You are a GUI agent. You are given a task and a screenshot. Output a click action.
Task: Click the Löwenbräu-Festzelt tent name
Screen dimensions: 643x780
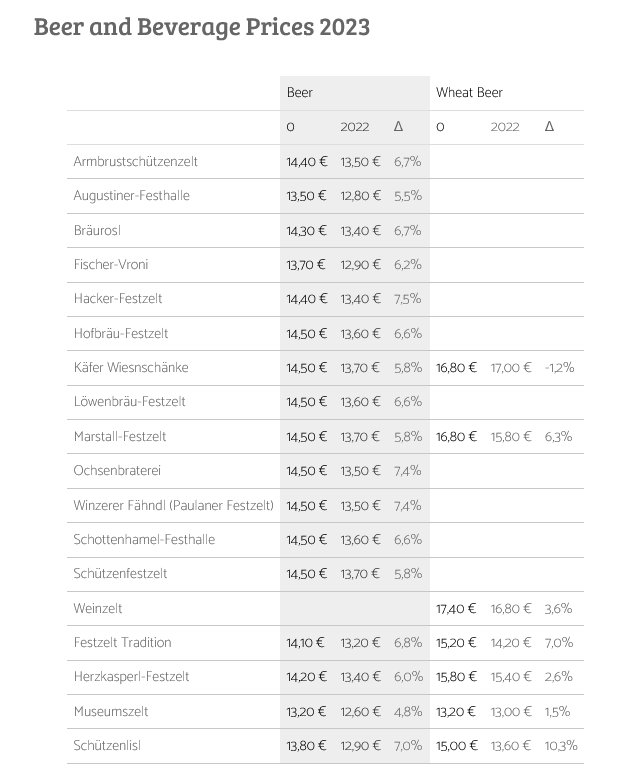tap(129, 401)
